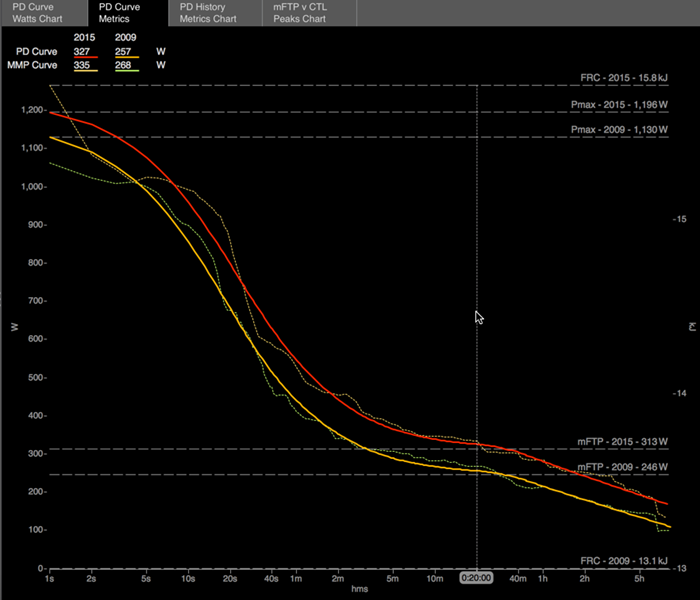Viewport: 700px width, 600px height.
Task: Click the 5h tick on time axis
Action: click(x=639, y=579)
